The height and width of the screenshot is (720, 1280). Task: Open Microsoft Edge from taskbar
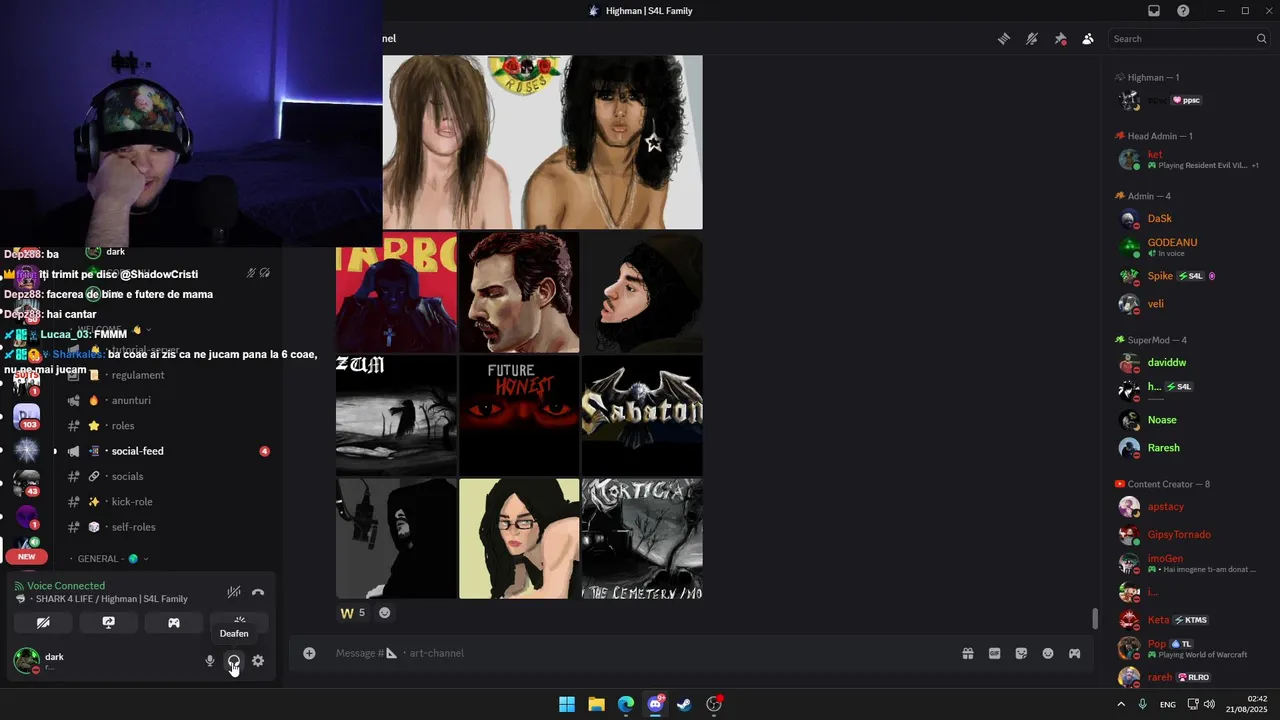pos(626,704)
